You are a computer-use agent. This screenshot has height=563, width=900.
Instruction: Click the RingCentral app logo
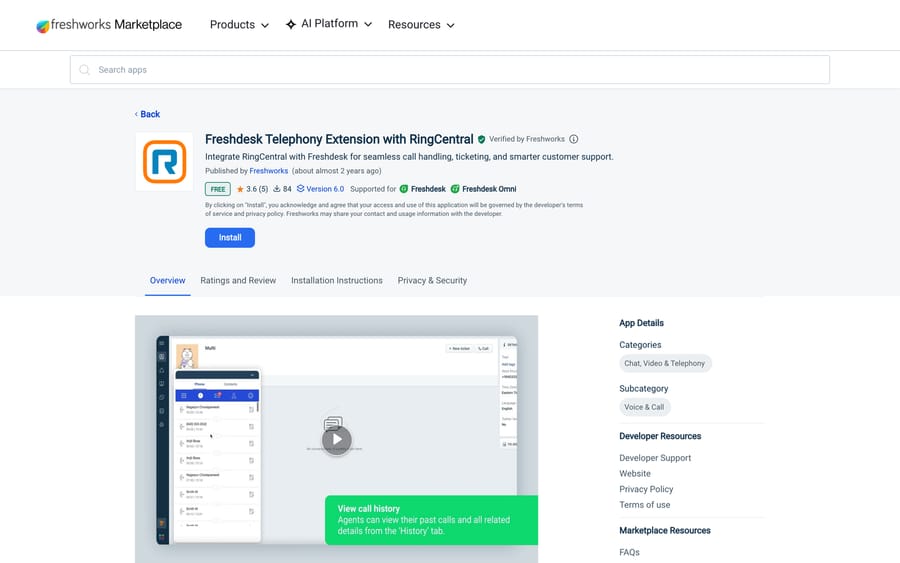pyautogui.click(x=165, y=162)
